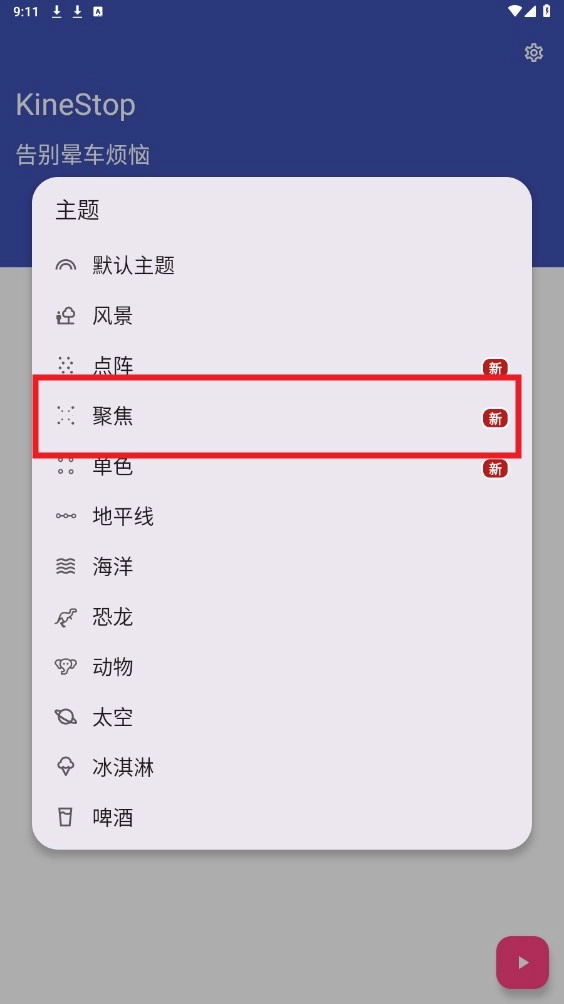Viewport: 564px width, 1004px height.
Task: Tap the elephant animals icon
Action: point(65,667)
